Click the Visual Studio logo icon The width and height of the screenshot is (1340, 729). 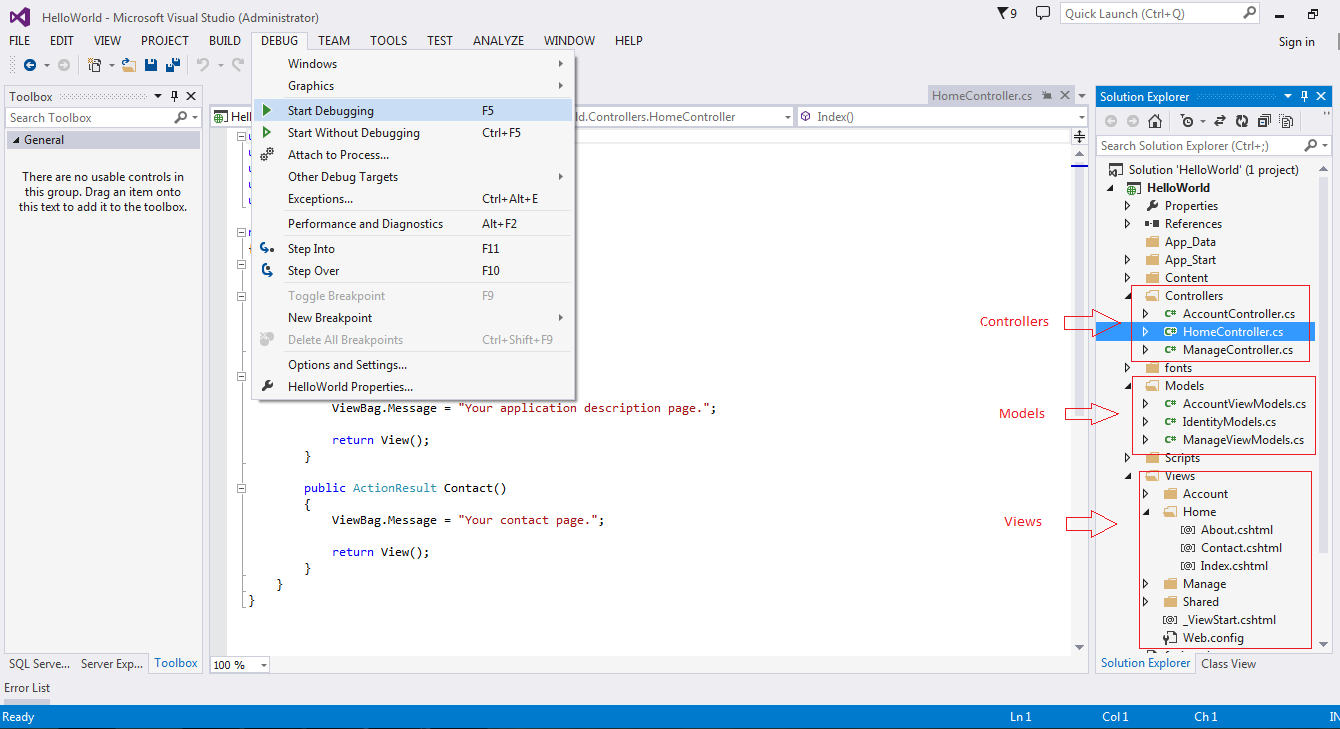(x=20, y=17)
